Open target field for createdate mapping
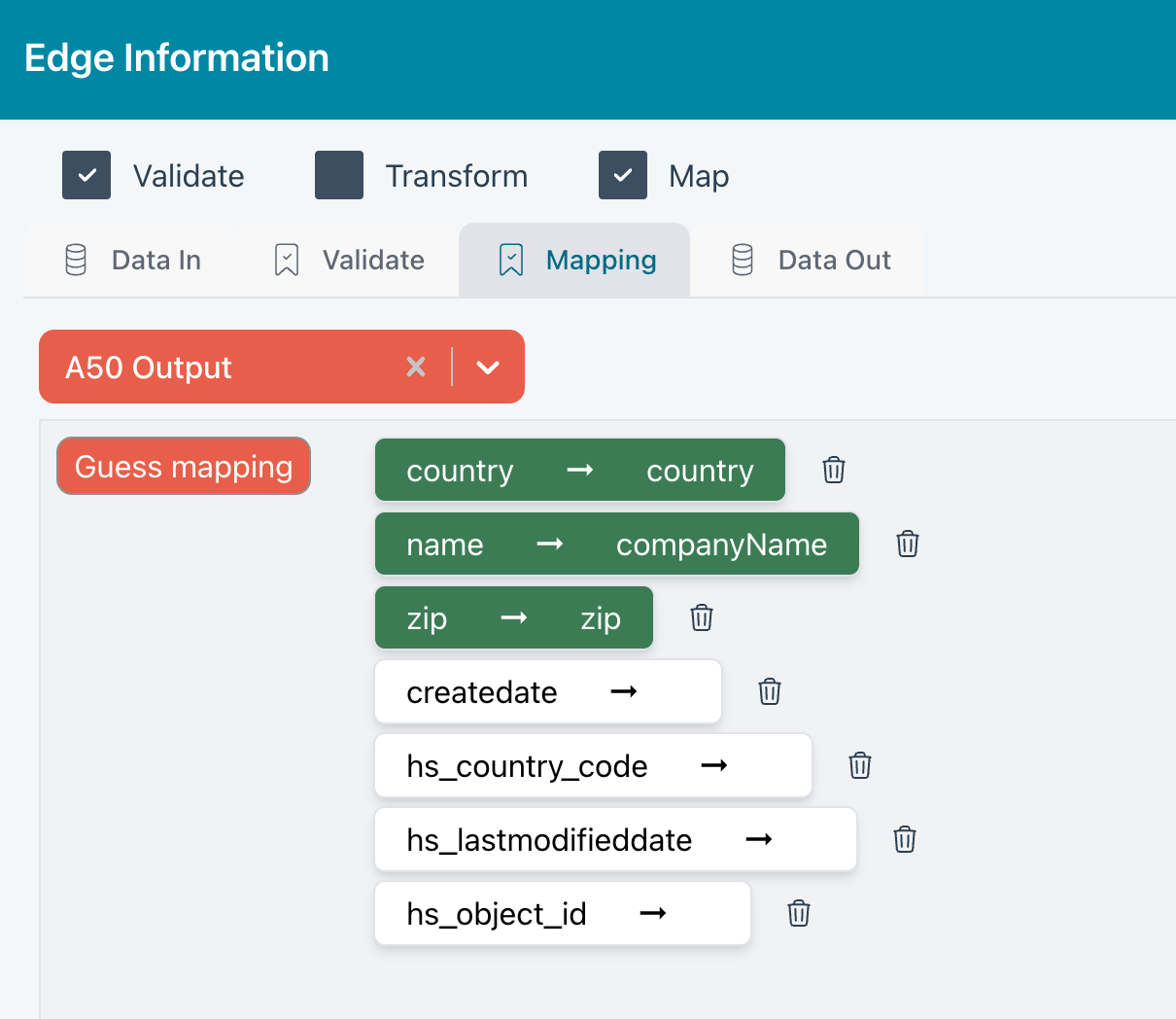 678,691
